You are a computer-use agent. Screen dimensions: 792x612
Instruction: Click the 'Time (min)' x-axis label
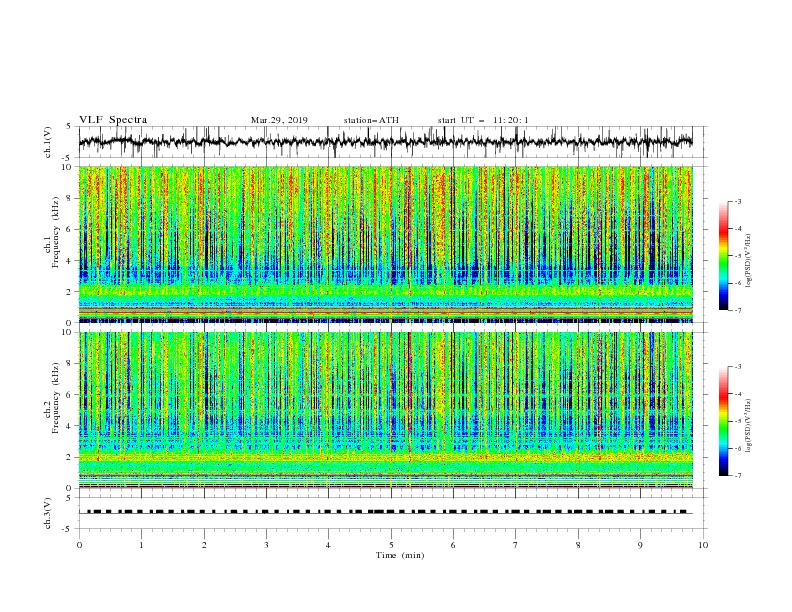click(x=400, y=555)
